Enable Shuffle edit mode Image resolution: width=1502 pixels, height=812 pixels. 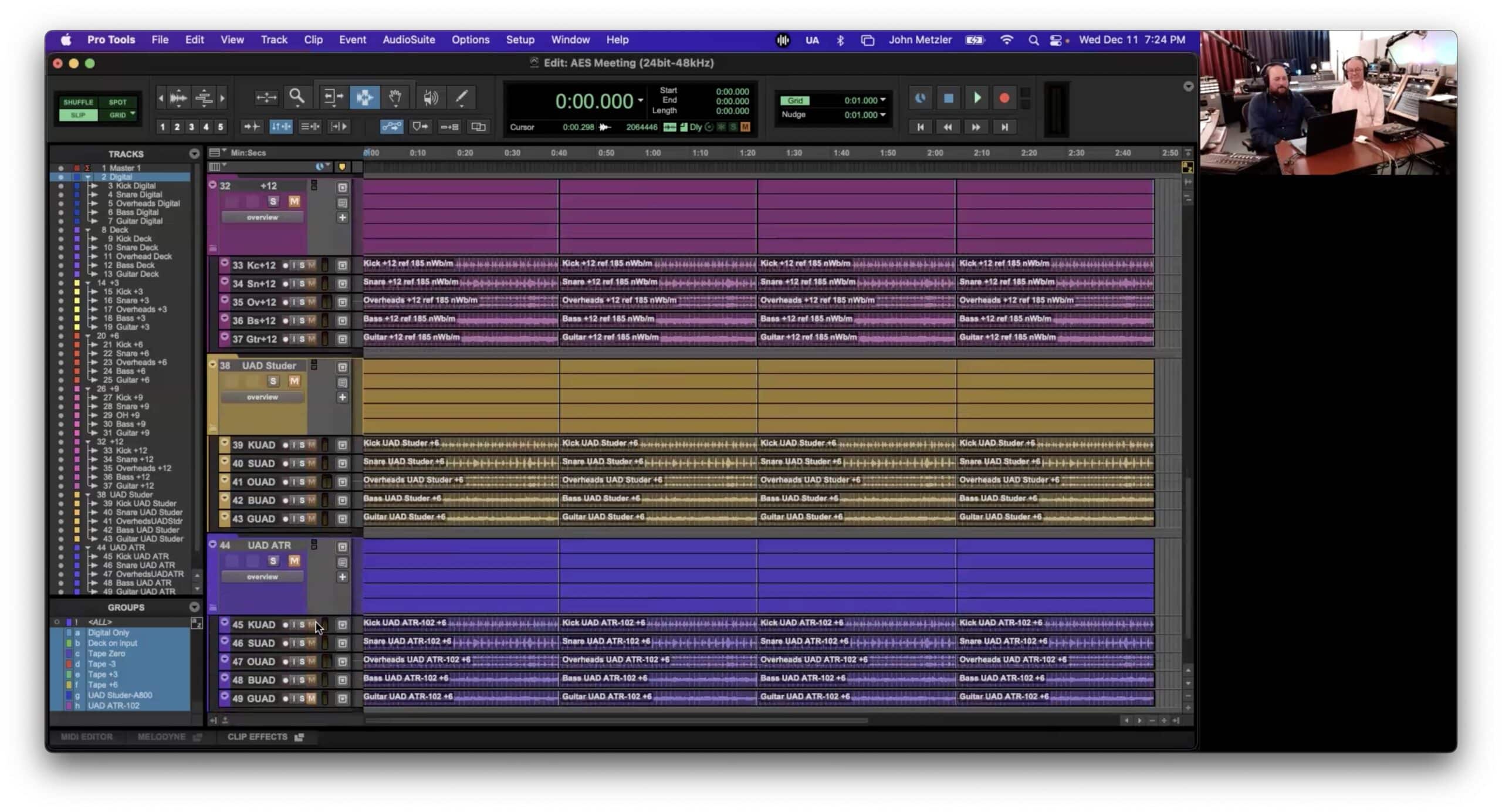[78, 102]
